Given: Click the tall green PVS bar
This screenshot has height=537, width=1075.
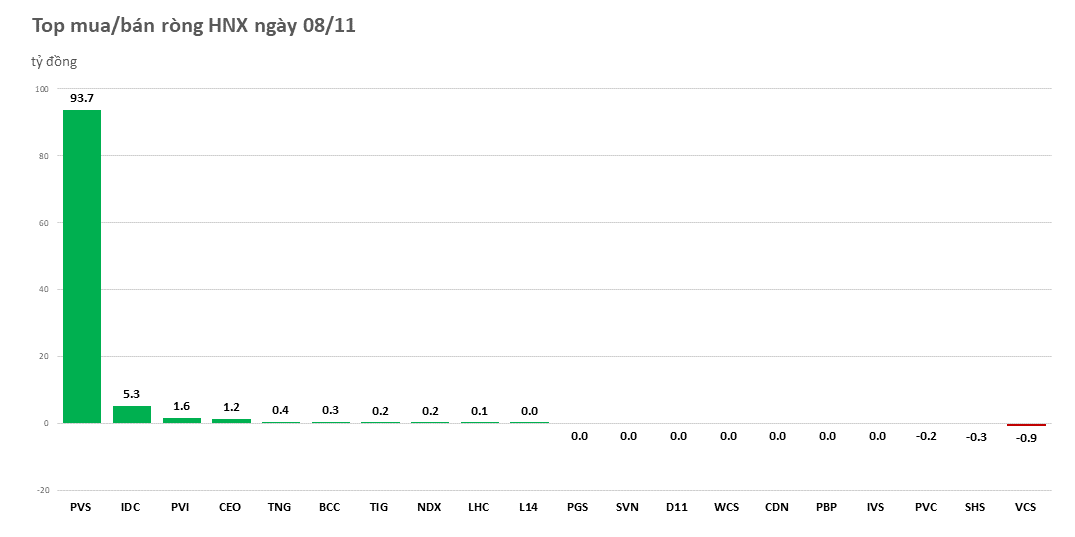Looking at the screenshot, I should 82,266.
